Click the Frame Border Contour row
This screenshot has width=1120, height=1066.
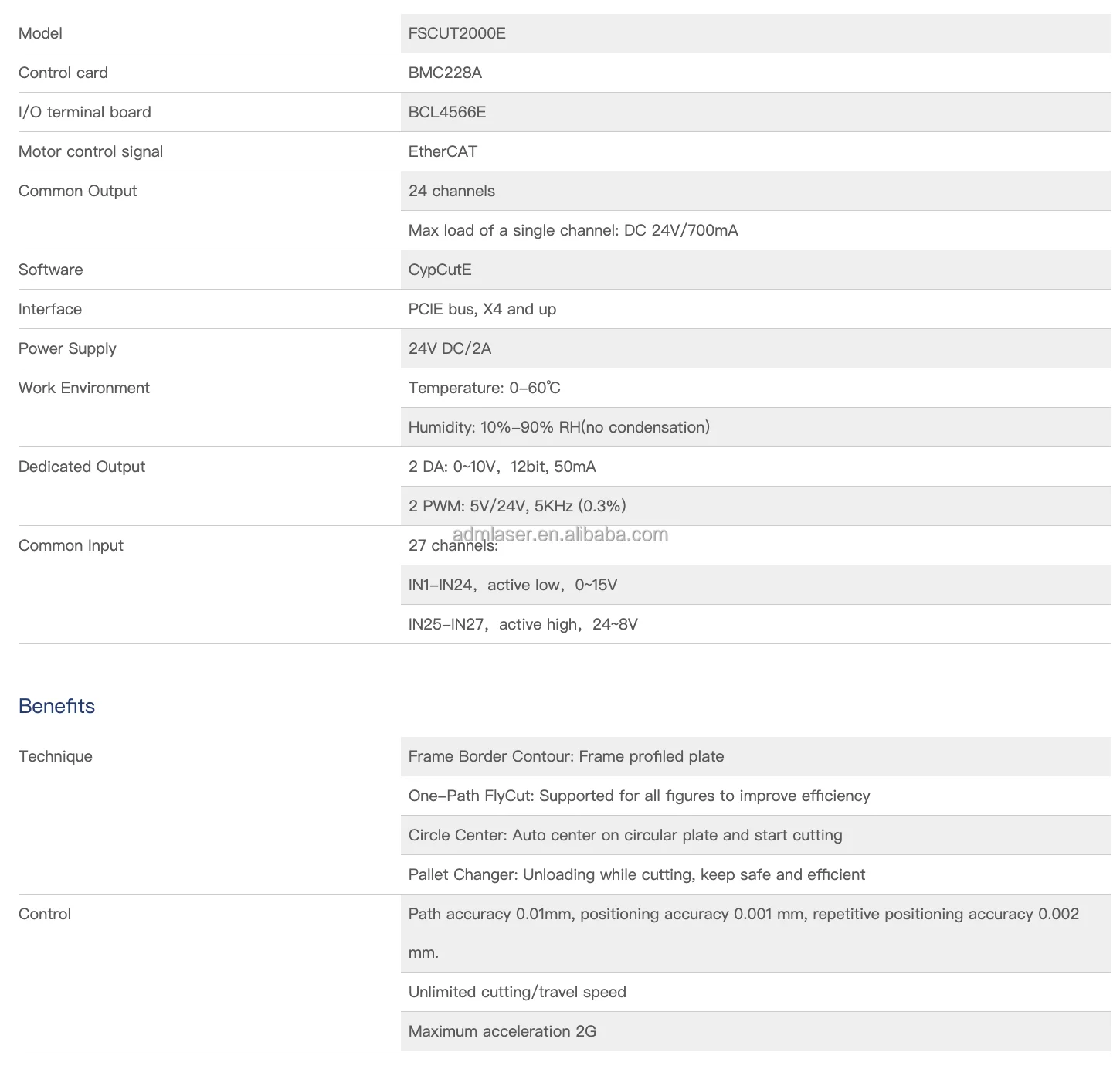point(566,756)
